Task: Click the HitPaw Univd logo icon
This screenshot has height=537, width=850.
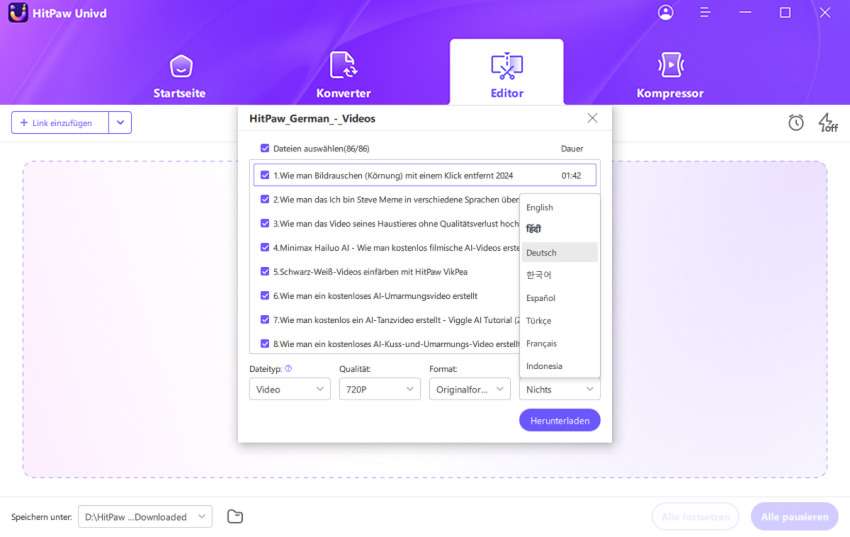Action: [18, 12]
